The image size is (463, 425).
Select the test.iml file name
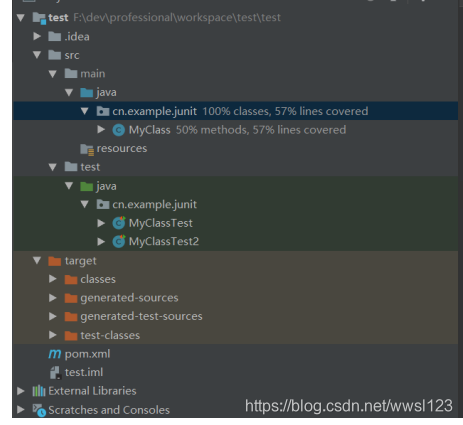coord(84,372)
